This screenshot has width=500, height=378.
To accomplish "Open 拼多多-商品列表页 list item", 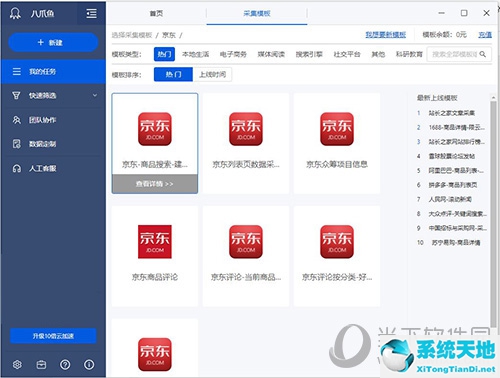I will click(453, 185).
